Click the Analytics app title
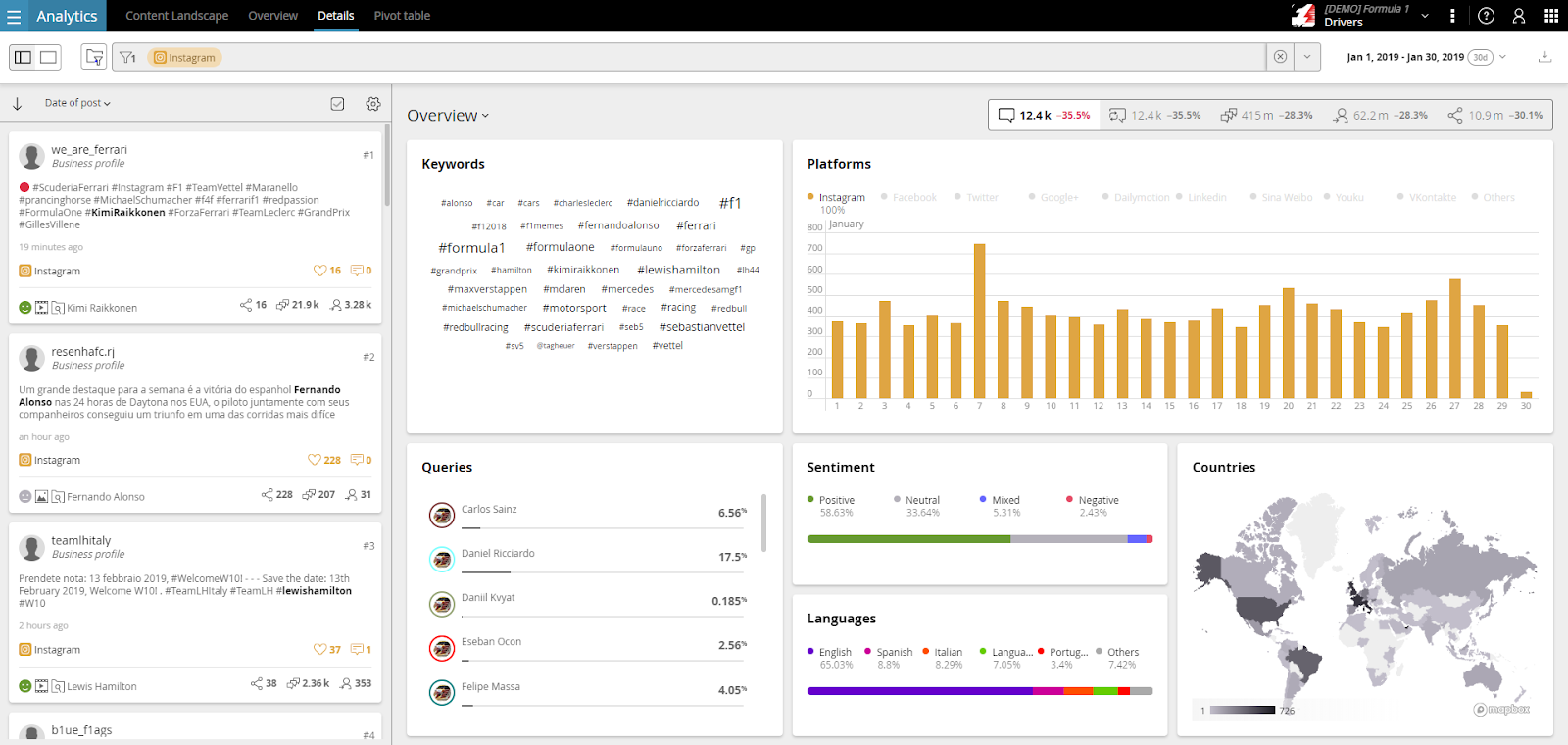Screen dimensions: 1568x745 coord(67,16)
